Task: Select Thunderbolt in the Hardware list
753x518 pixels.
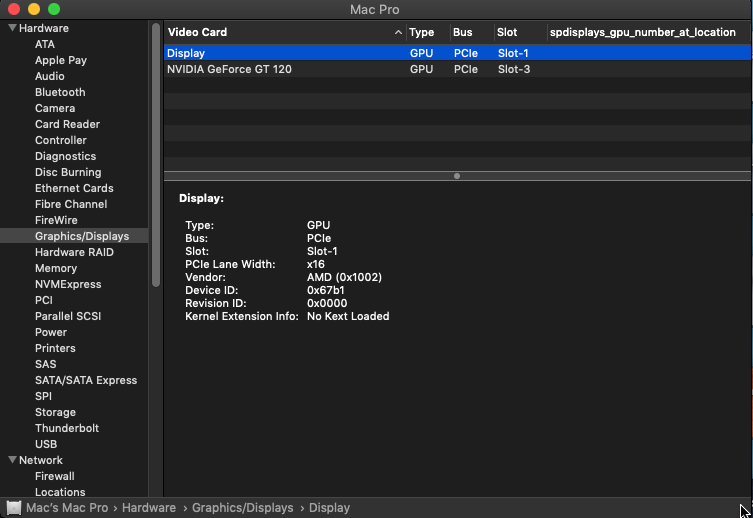Action: click(x=67, y=428)
